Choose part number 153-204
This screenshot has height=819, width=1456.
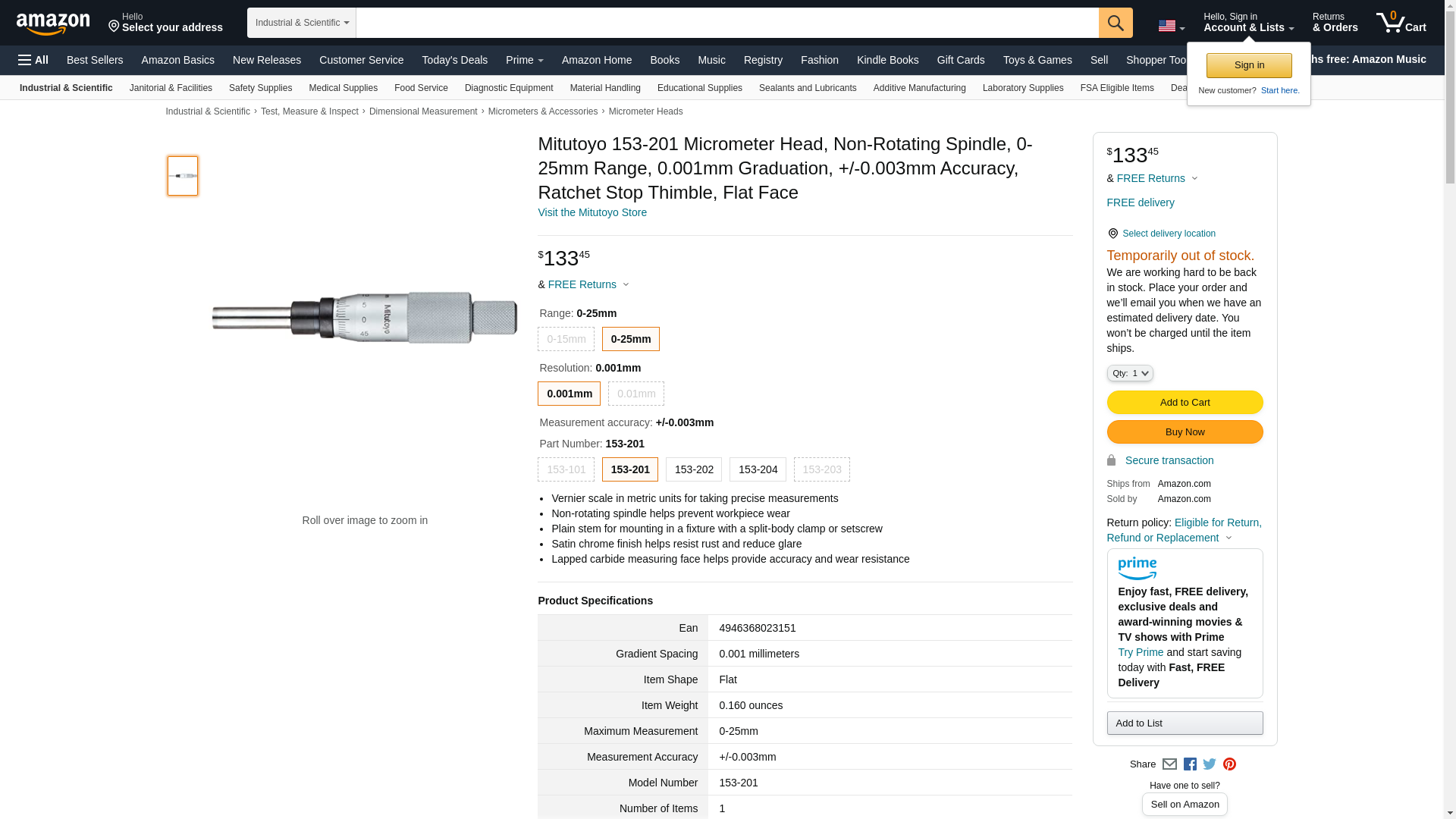point(758,469)
